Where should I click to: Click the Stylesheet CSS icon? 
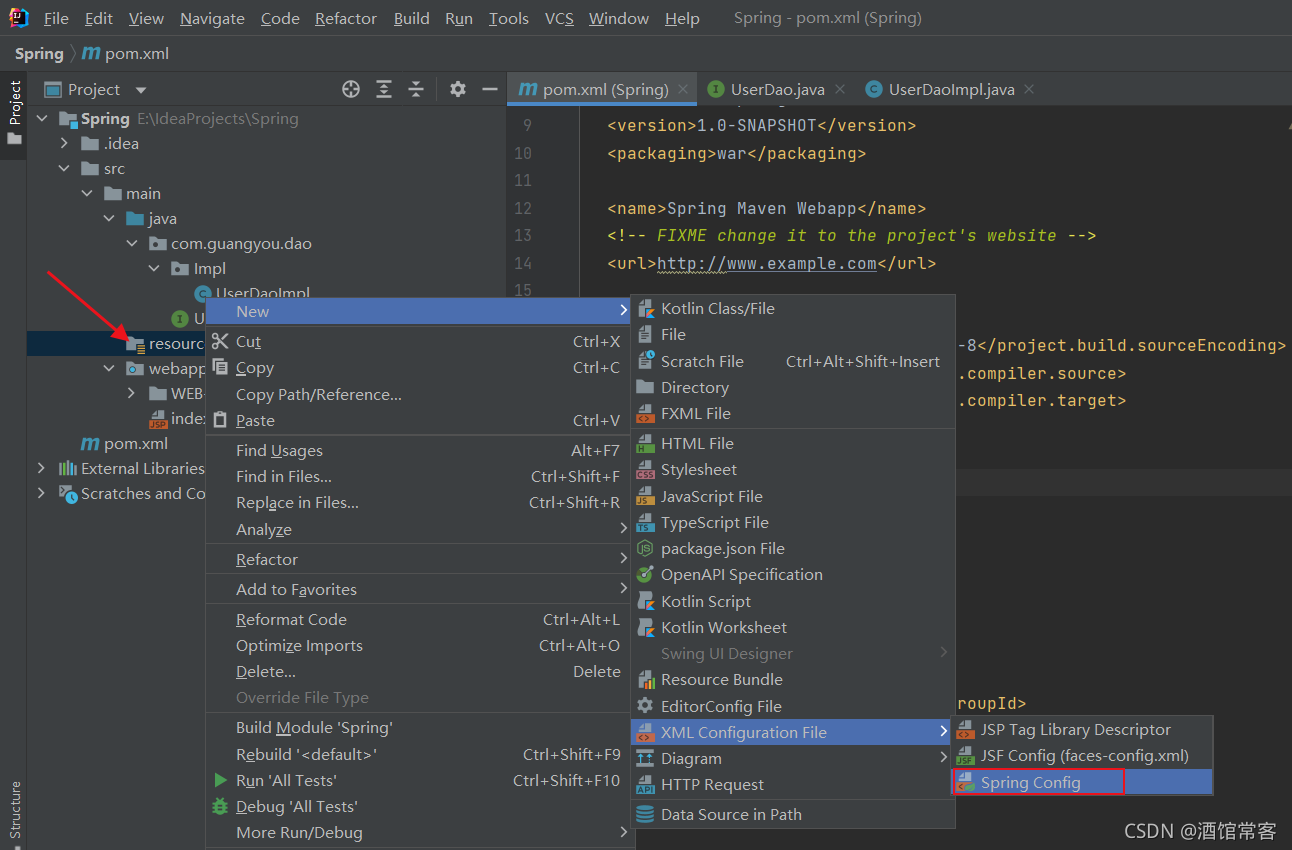click(x=645, y=469)
